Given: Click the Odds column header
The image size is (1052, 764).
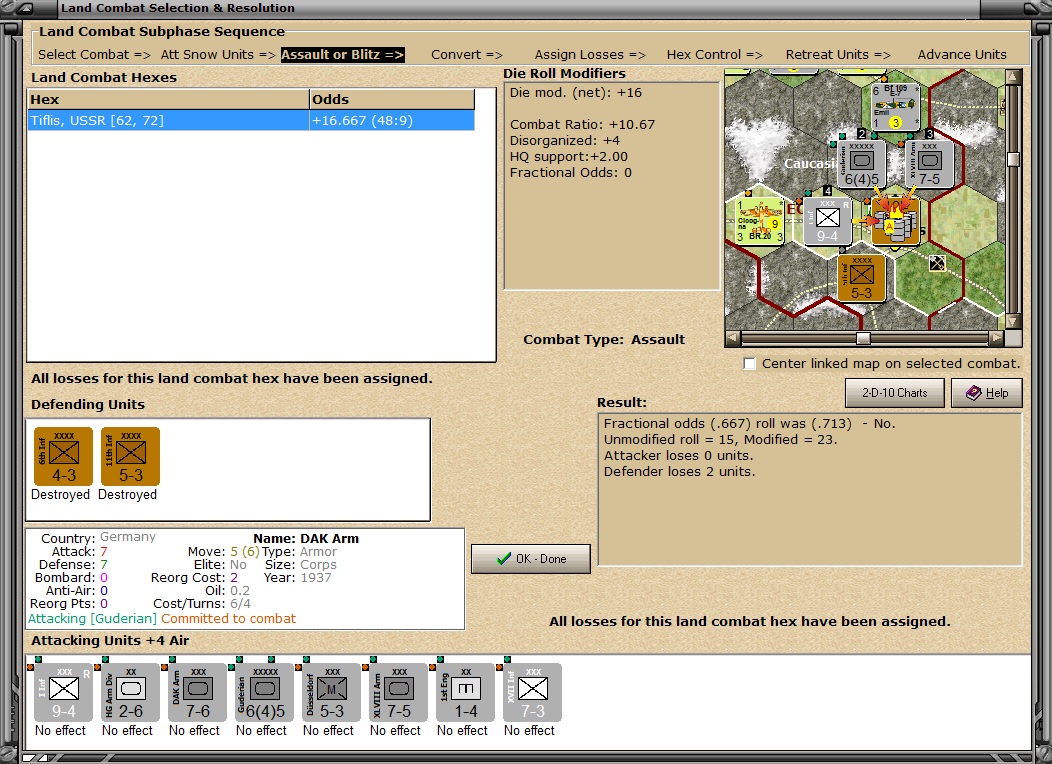Looking at the screenshot, I should [392, 99].
